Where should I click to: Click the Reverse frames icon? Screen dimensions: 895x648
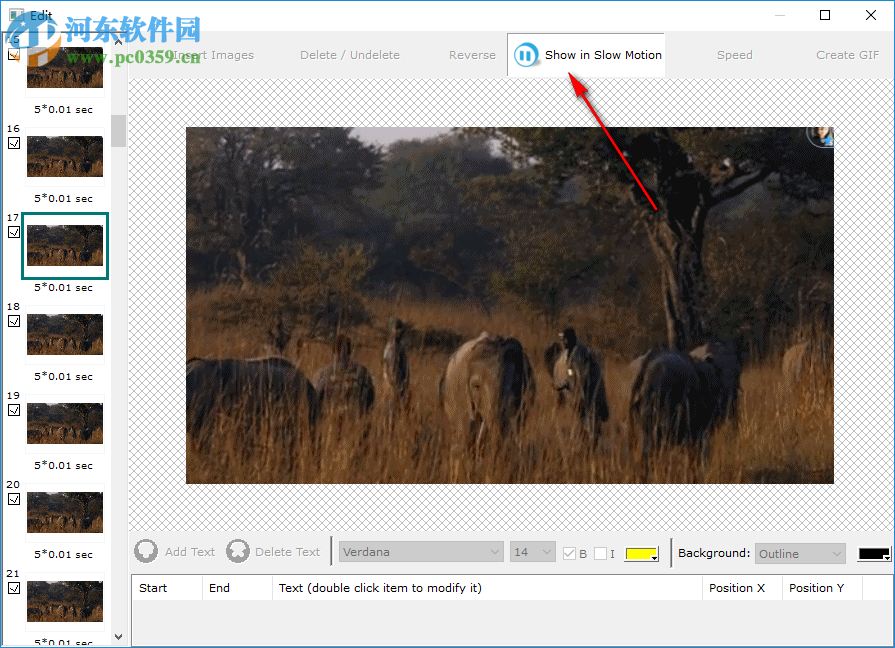click(472, 55)
